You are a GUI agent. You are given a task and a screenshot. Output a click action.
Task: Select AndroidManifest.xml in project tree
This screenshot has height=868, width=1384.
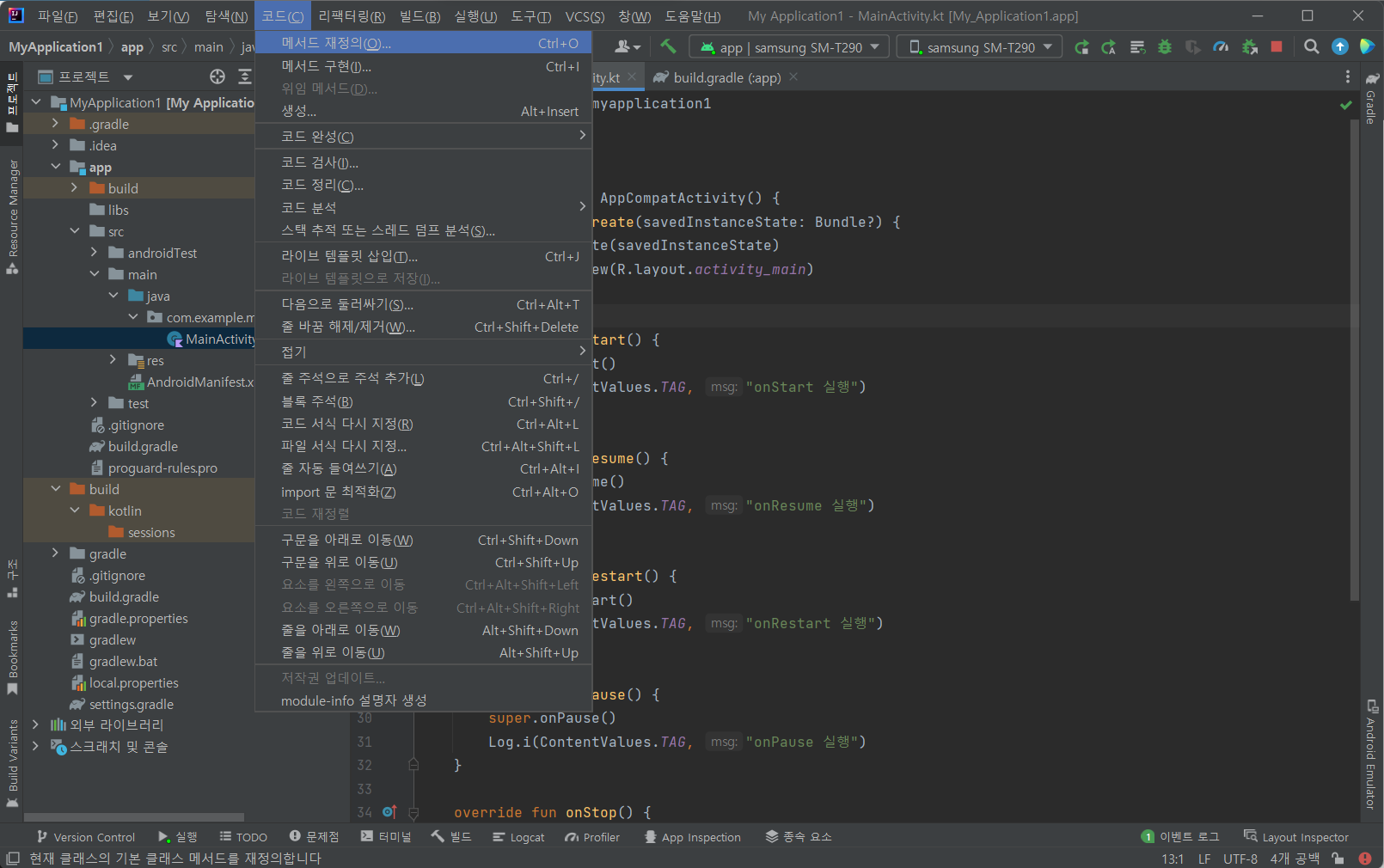[x=199, y=382]
